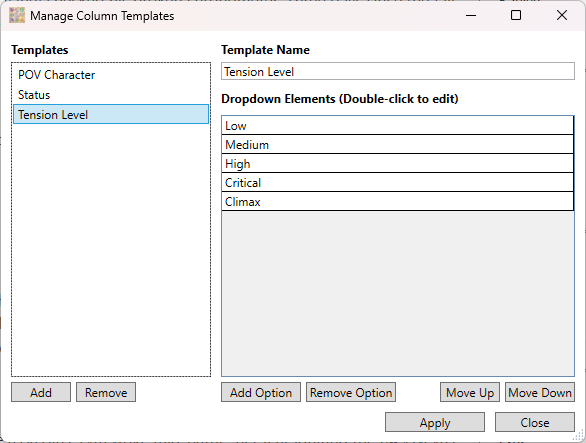The image size is (586, 443).
Task: Maximize the Manage Column Templates window
Action: 516,15
